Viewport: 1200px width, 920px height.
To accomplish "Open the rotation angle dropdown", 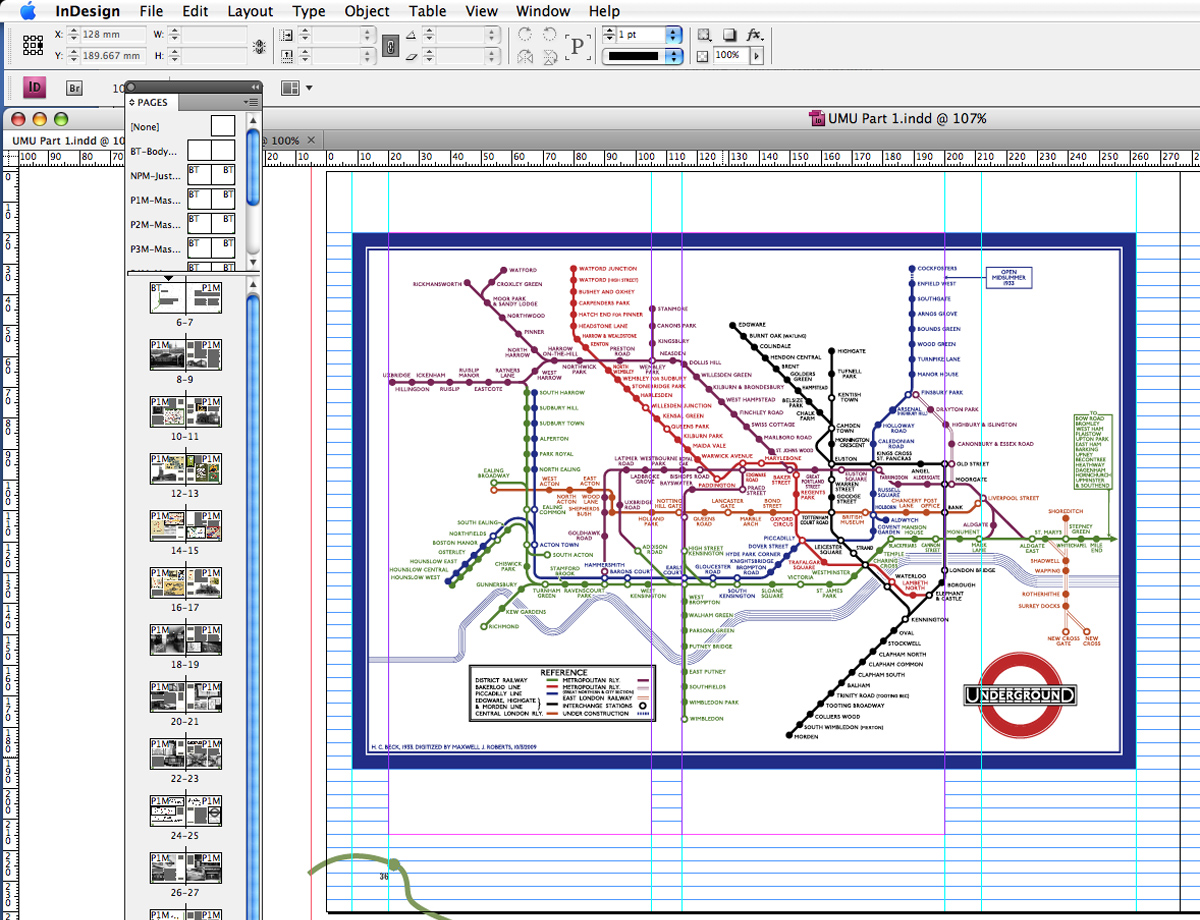I will point(491,35).
